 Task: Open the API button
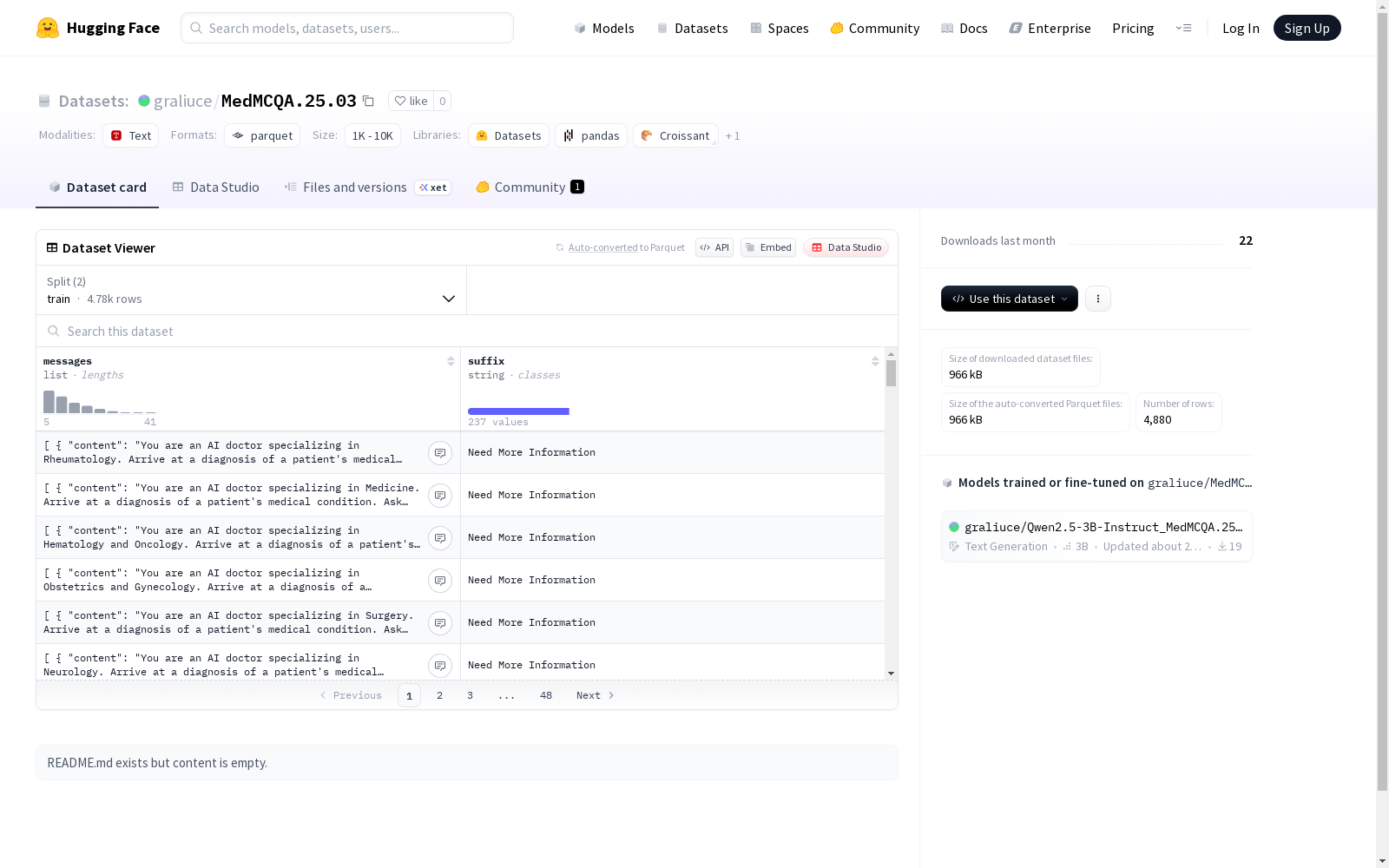(x=714, y=247)
